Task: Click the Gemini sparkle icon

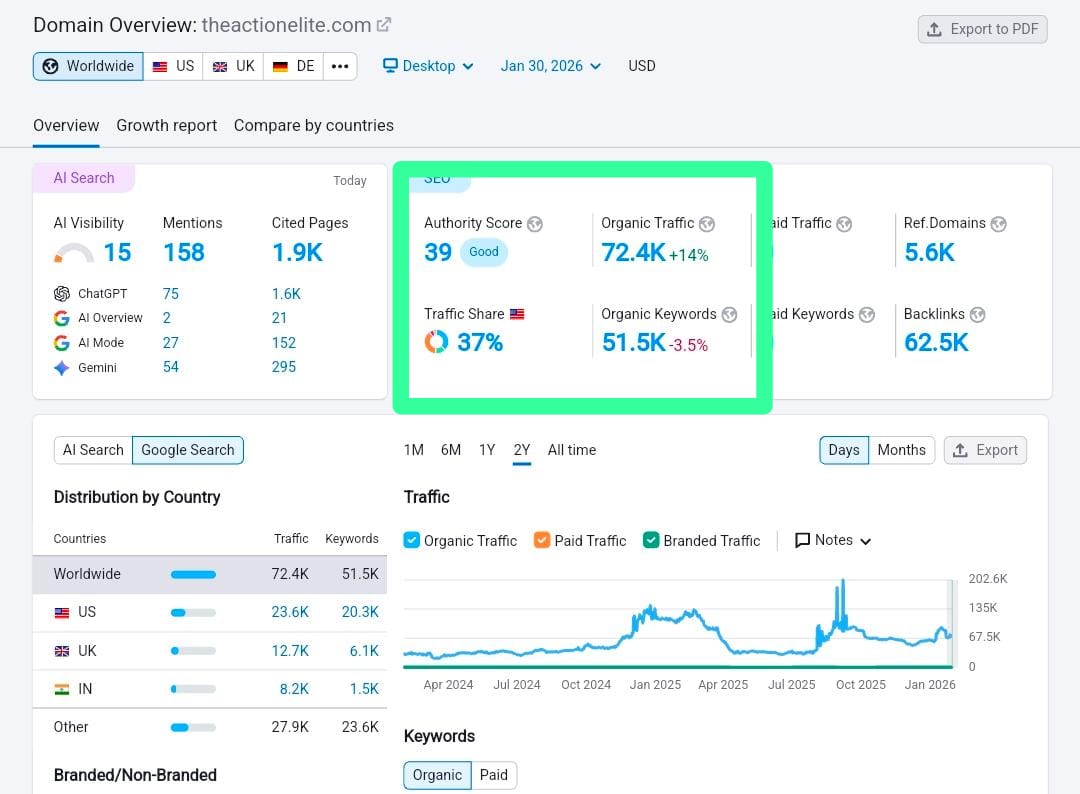Action: tap(62, 368)
